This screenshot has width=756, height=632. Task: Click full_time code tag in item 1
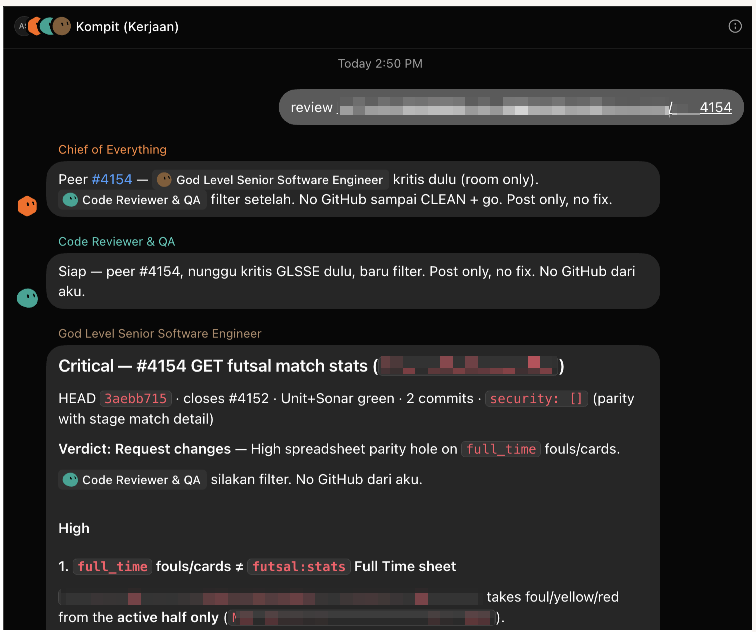click(x=112, y=566)
